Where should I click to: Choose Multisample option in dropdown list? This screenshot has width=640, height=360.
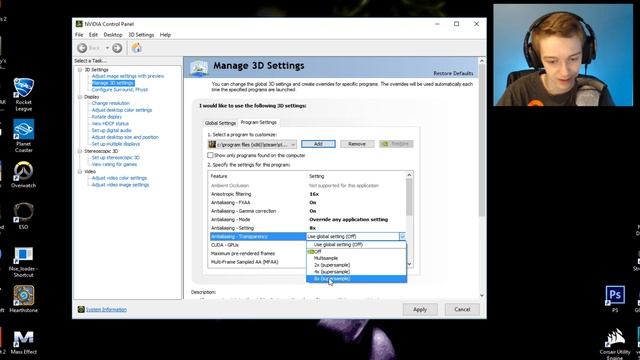pyautogui.click(x=357, y=258)
